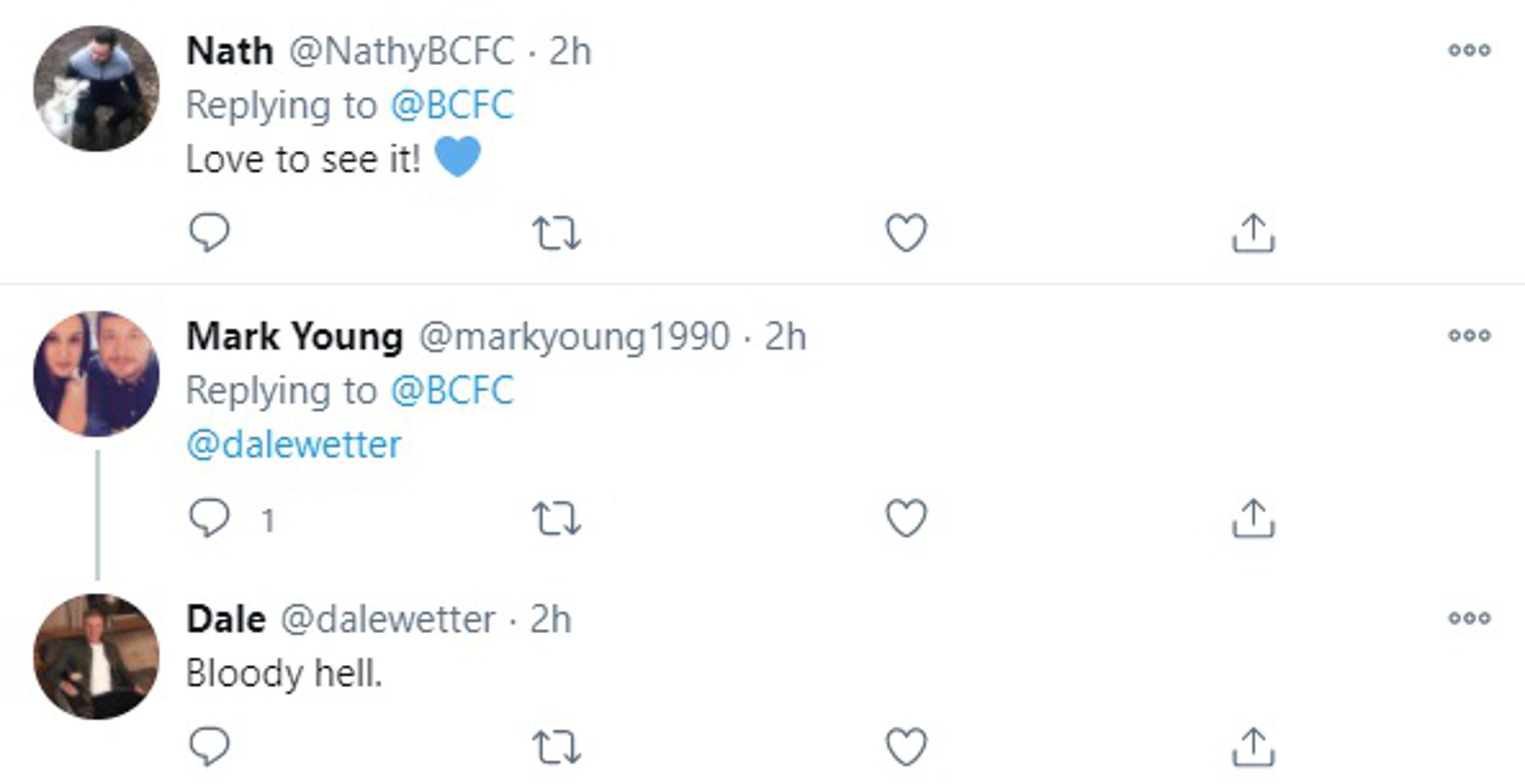Open Nath's profile avatar

tap(96, 89)
